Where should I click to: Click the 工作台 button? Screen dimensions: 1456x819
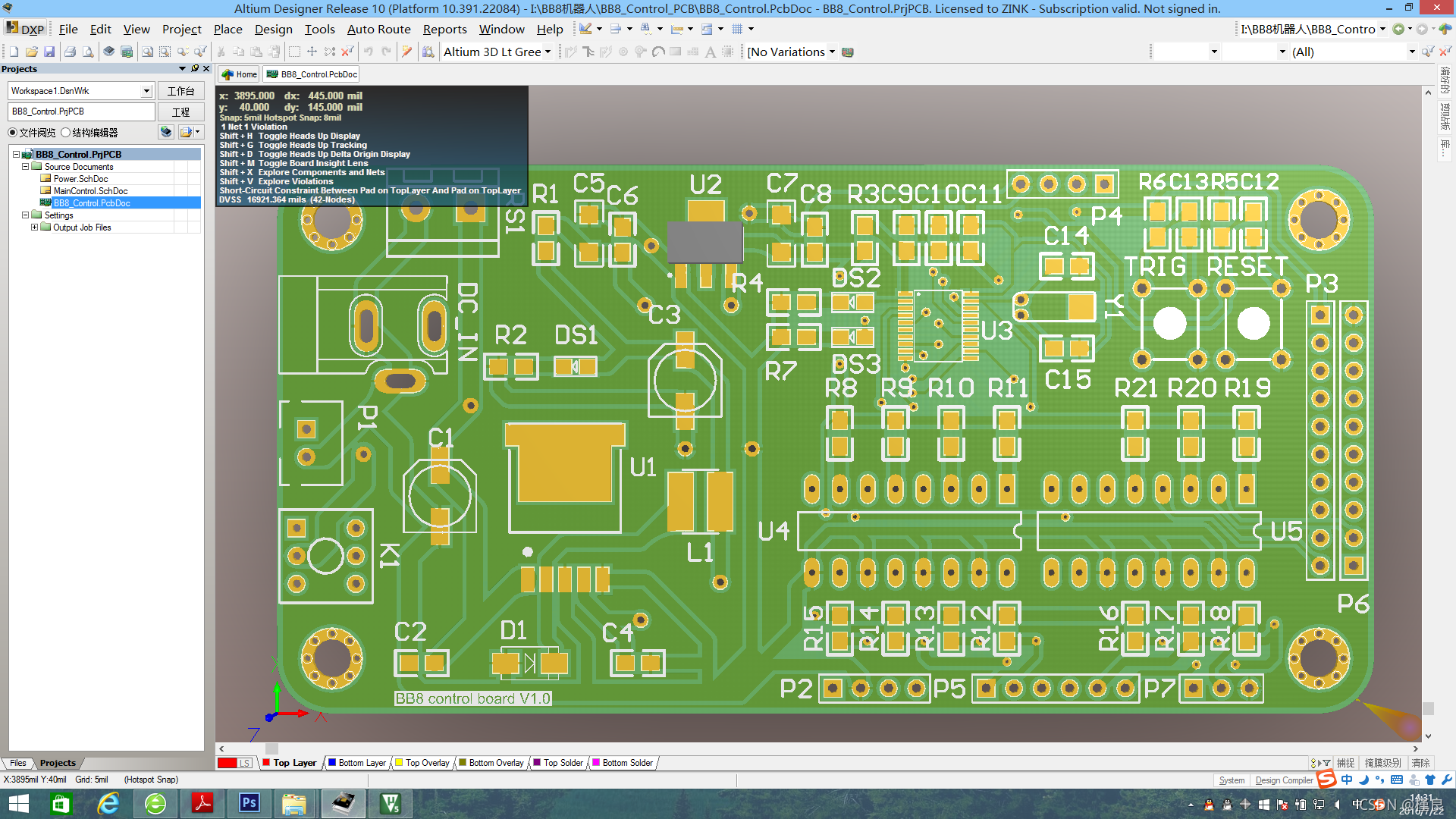point(180,91)
